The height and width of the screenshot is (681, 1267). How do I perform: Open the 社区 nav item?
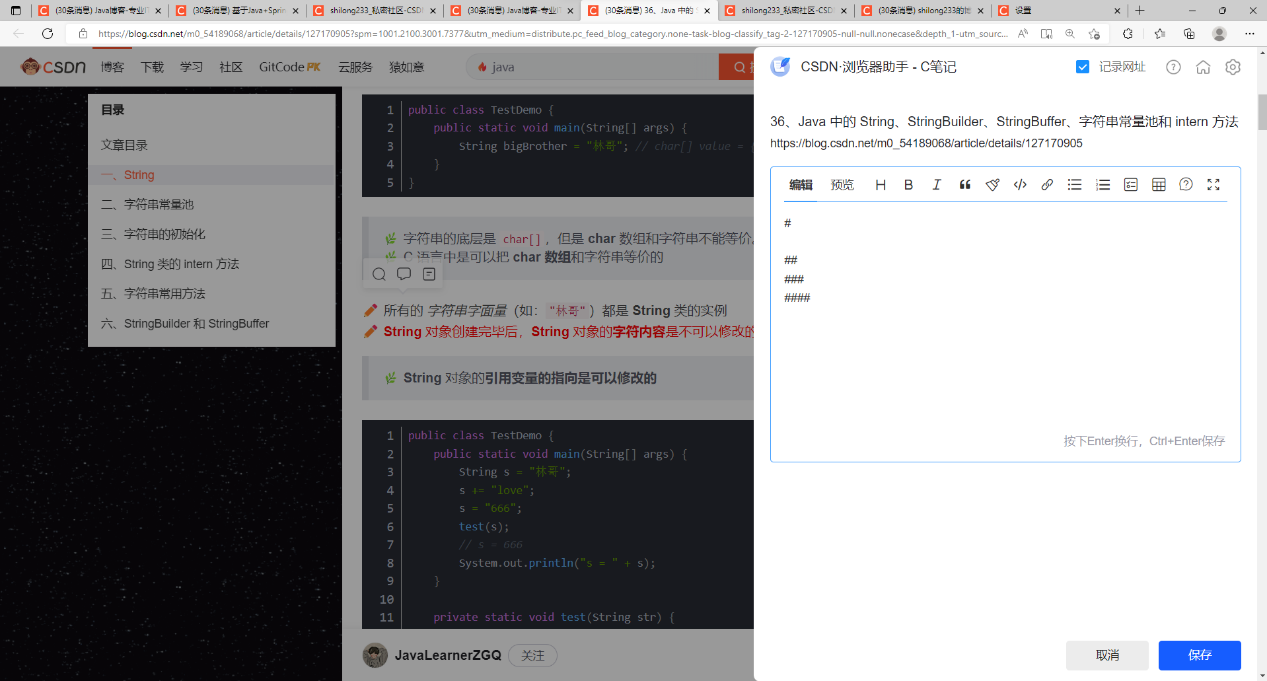coord(231,67)
